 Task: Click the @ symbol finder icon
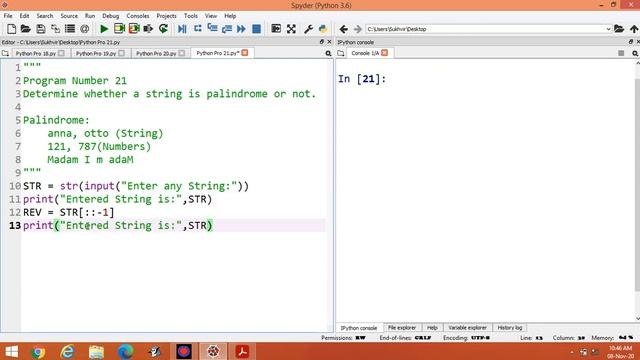(84, 29)
